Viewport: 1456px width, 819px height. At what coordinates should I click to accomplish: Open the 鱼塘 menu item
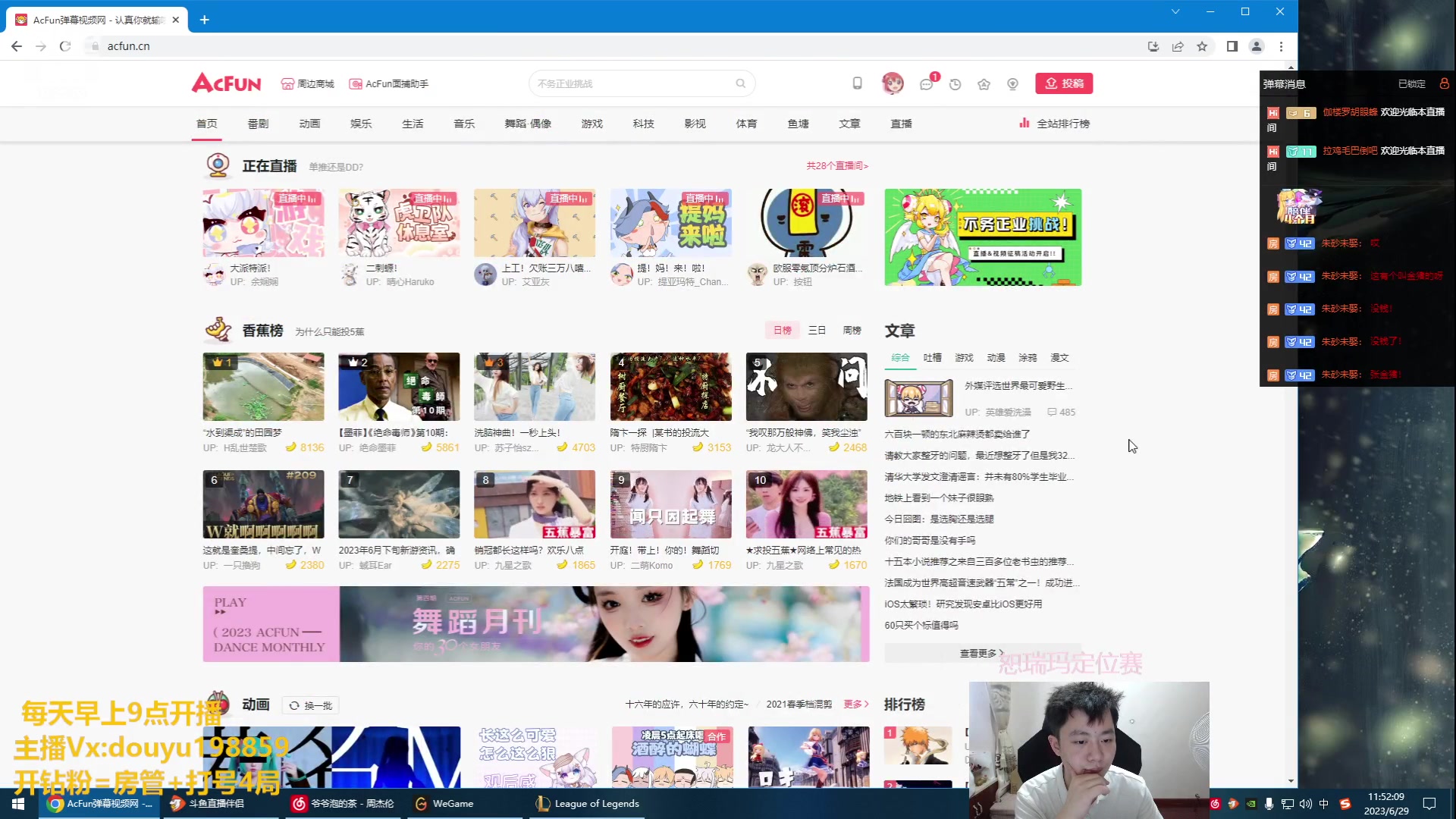tap(798, 123)
